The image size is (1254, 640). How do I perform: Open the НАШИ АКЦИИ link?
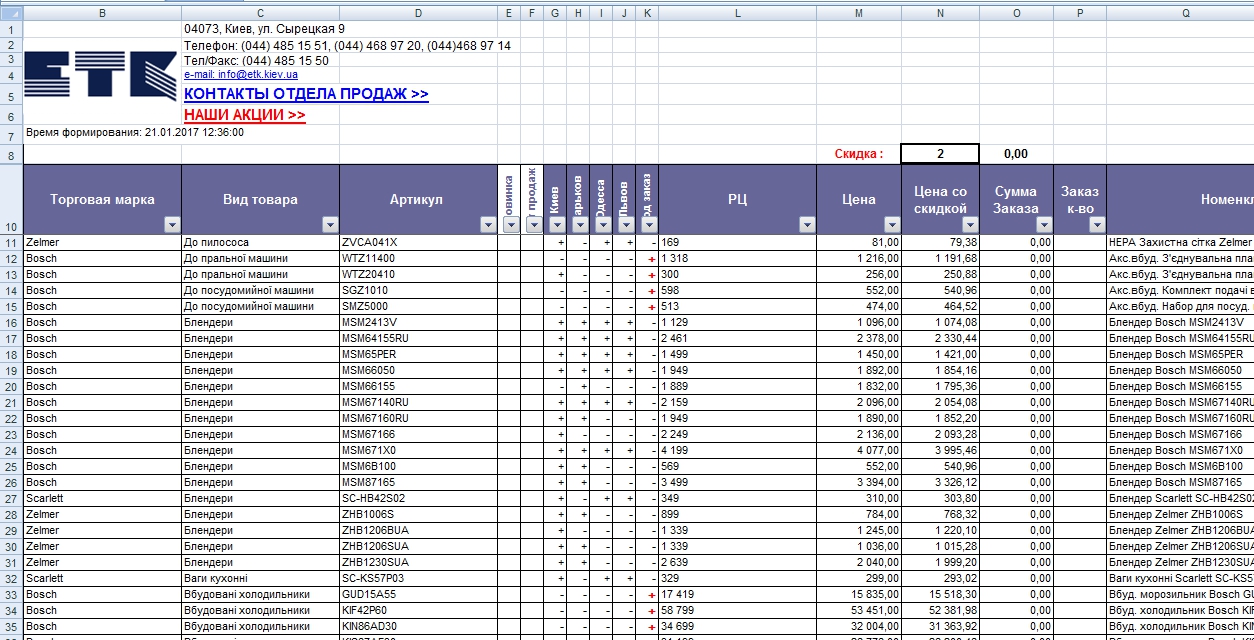244,115
